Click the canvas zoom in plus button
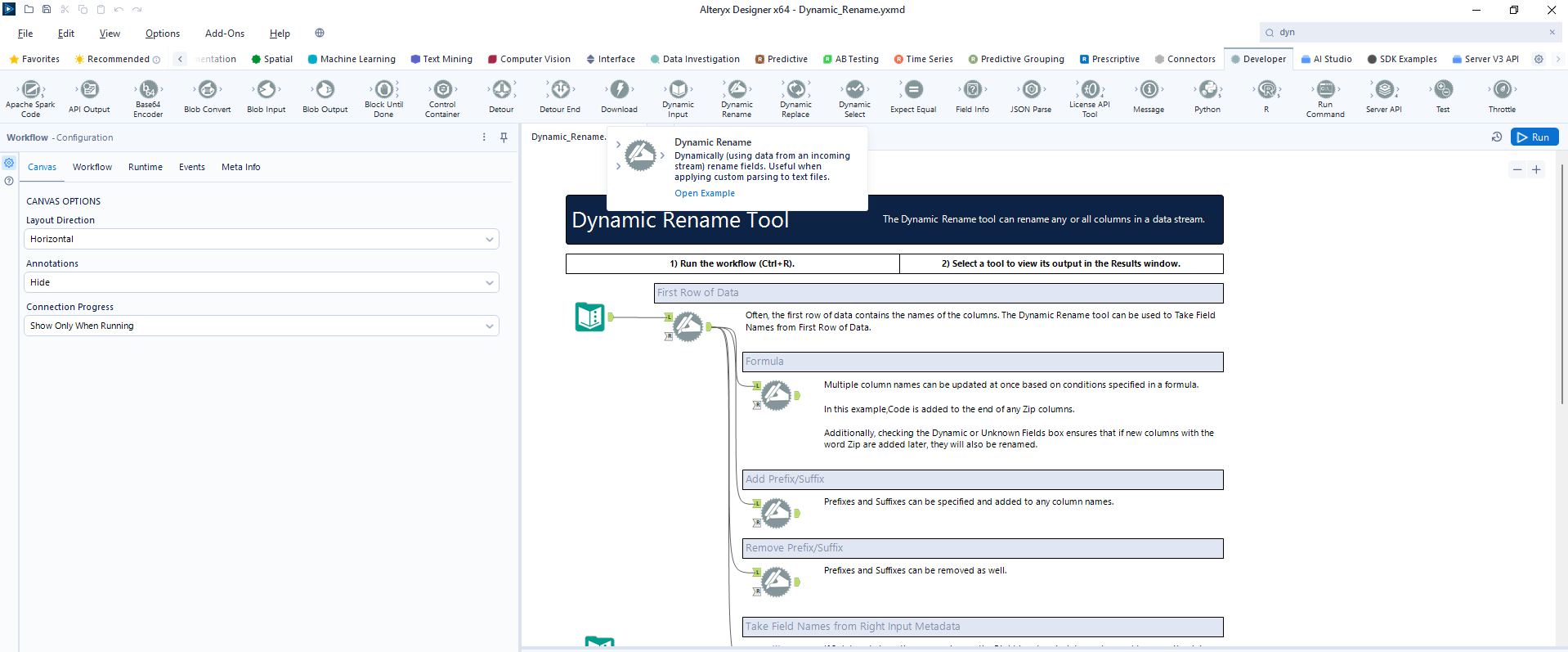This screenshot has height=652, width=1568. pyautogui.click(x=1536, y=170)
